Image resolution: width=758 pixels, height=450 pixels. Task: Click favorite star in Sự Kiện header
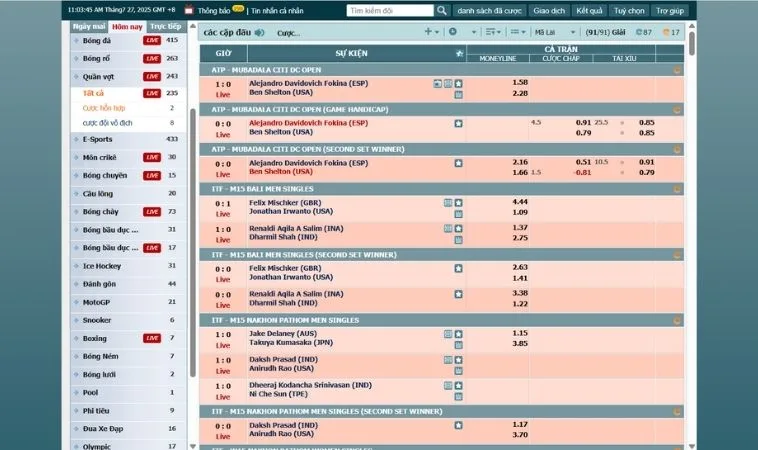[x=458, y=52]
